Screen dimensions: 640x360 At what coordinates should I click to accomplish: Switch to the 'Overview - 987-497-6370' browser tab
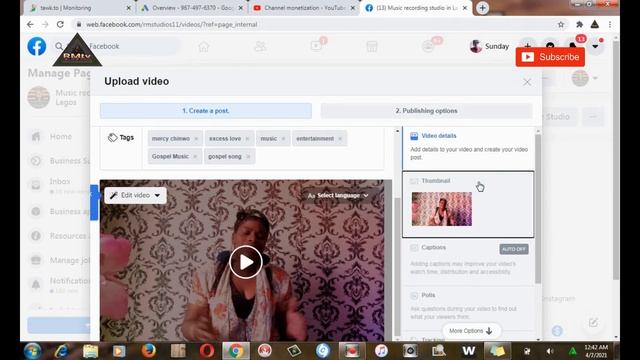(x=192, y=8)
